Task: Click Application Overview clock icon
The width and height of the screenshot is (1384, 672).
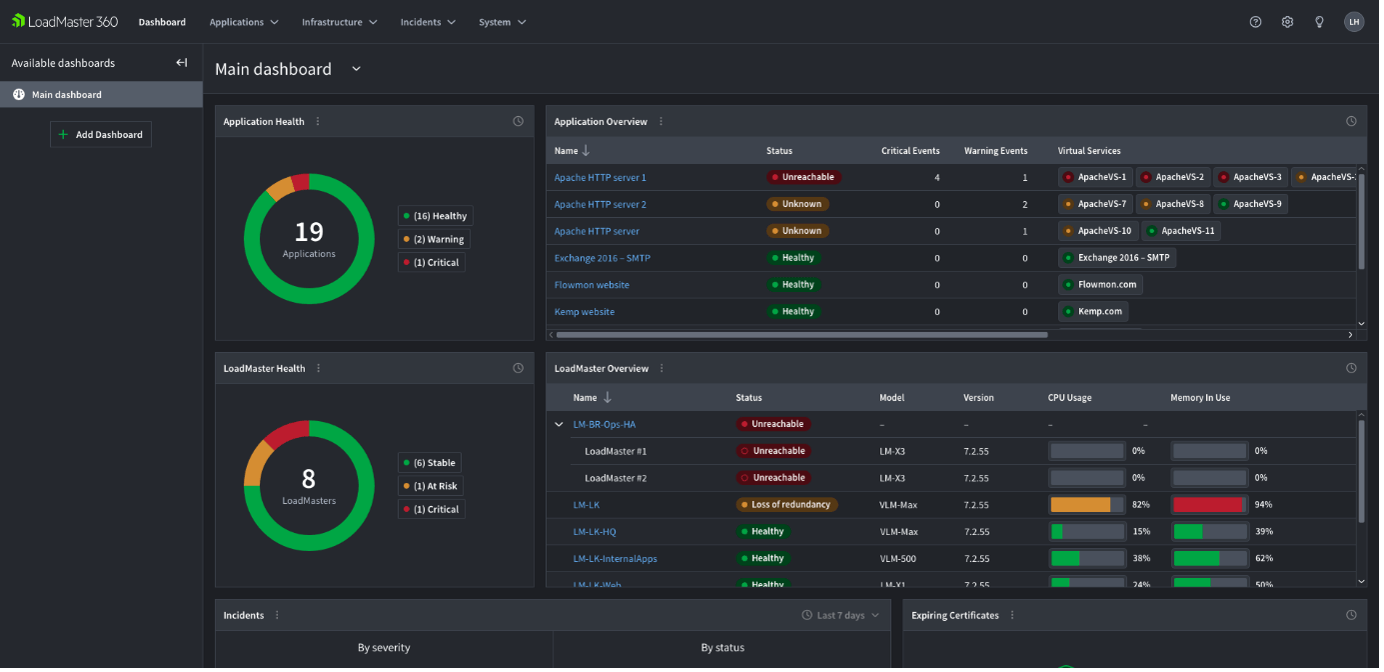Action: pos(1356,122)
